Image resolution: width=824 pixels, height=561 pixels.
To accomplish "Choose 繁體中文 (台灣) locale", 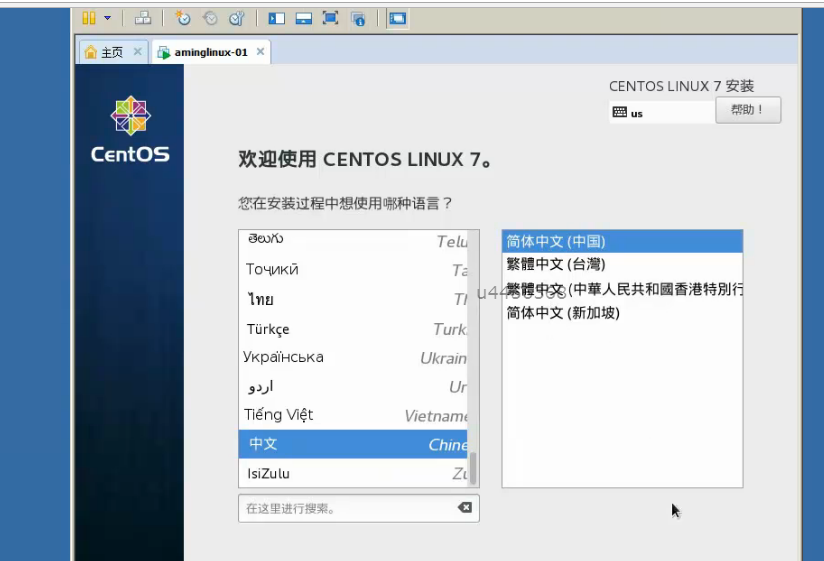I will [x=622, y=264].
